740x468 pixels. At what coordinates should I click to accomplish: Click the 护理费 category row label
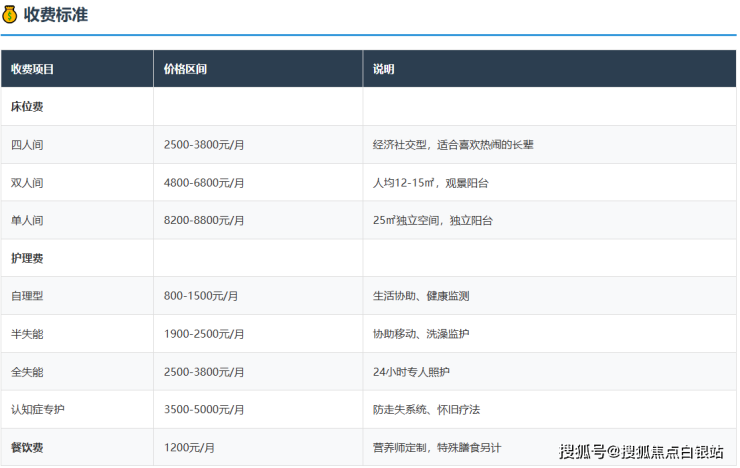click(27, 258)
